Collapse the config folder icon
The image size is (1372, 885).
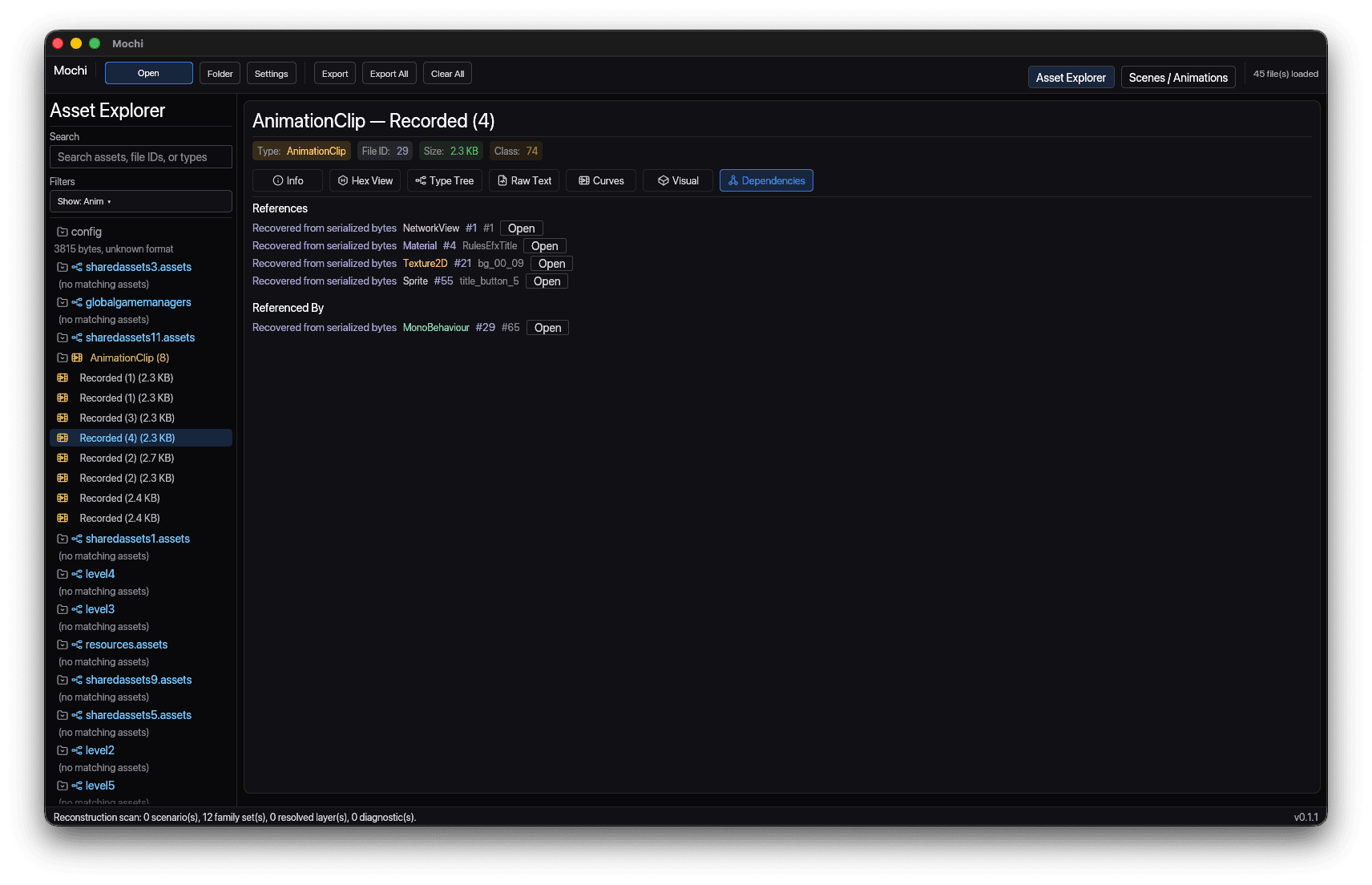coord(63,232)
